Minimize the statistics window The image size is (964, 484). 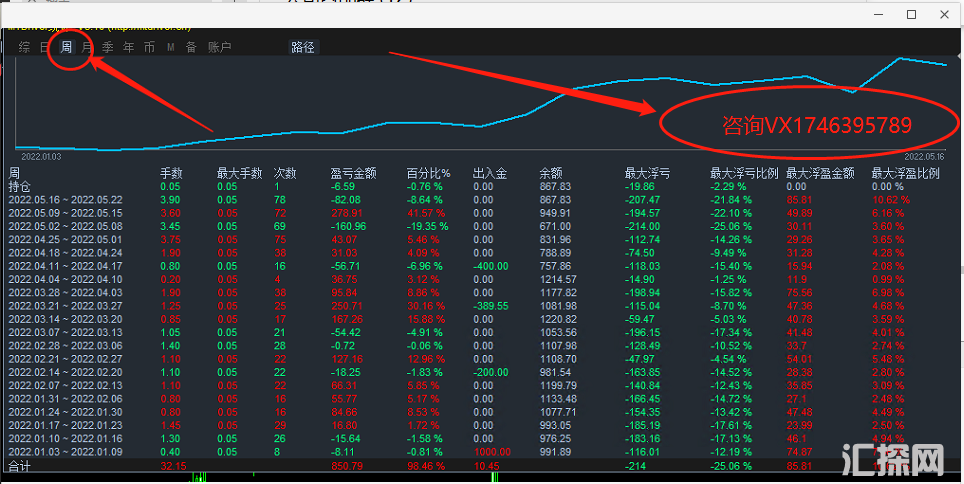[877, 14]
